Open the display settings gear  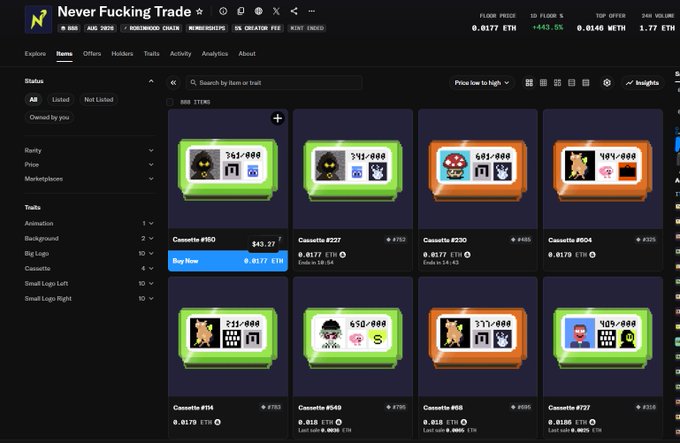(x=607, y=83)
